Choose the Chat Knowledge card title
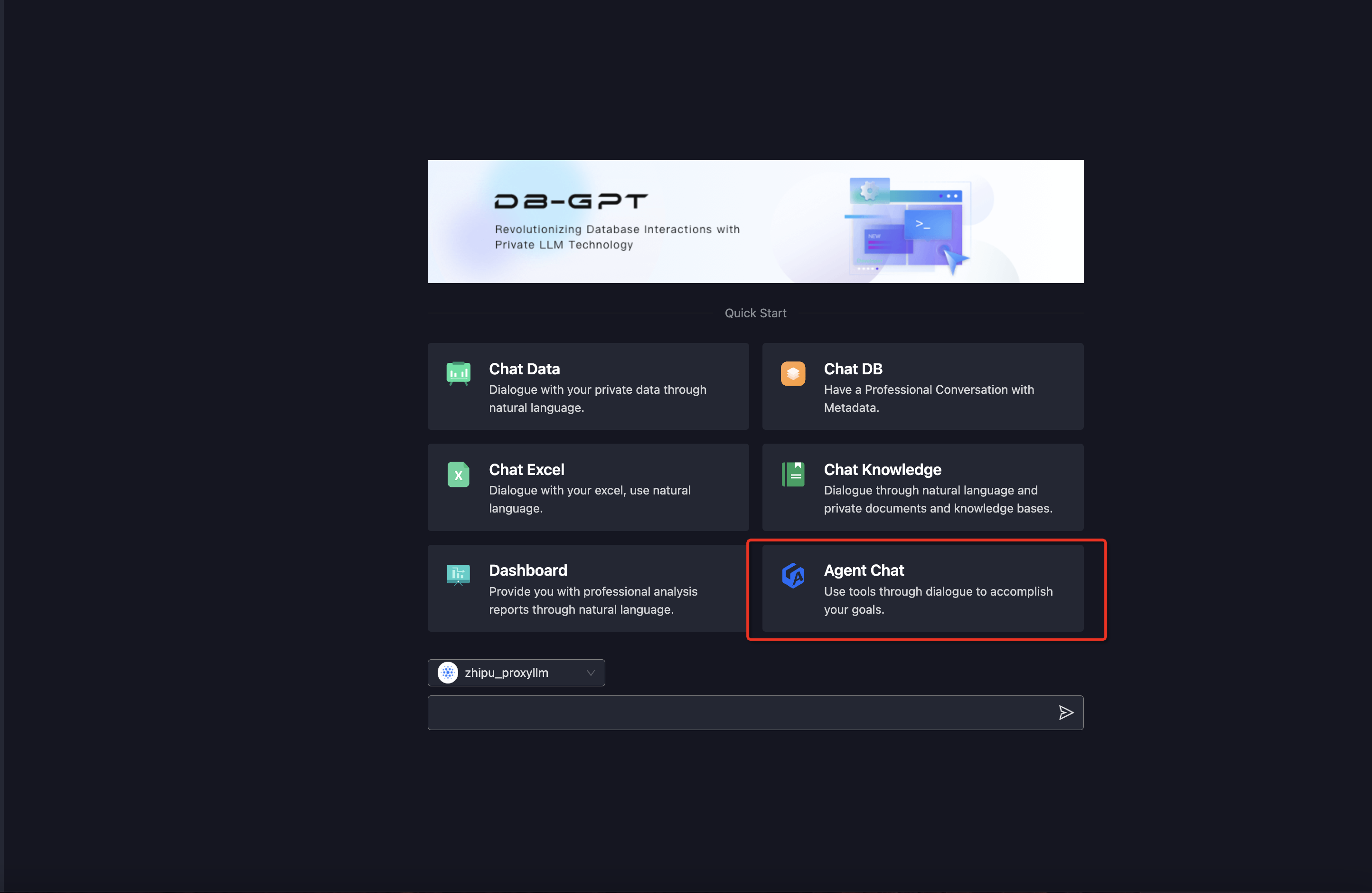Viewport: 1372px width, 893px height. pos(882,470)
